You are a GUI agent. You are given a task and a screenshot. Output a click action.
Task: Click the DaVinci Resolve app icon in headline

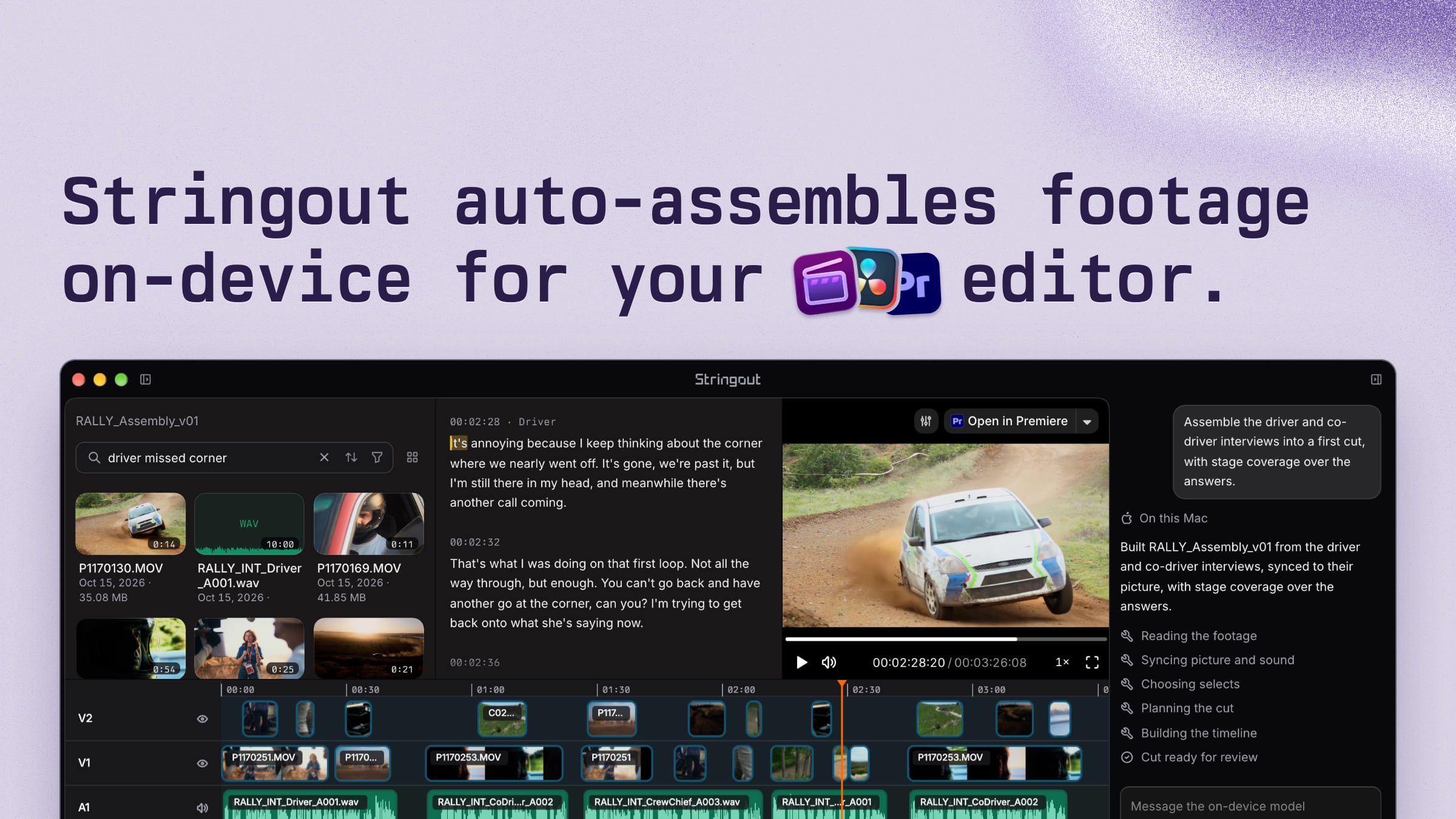(x=875, y=278)
